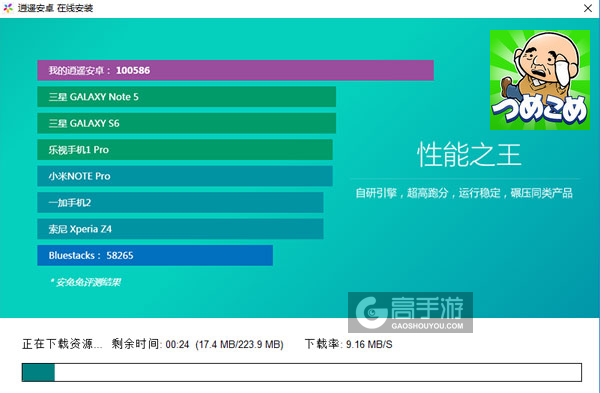Screen dimensions: 600x393
Task: Click the 逍遥安卓 logo icon in title bar
Action: tap(8, 8)
